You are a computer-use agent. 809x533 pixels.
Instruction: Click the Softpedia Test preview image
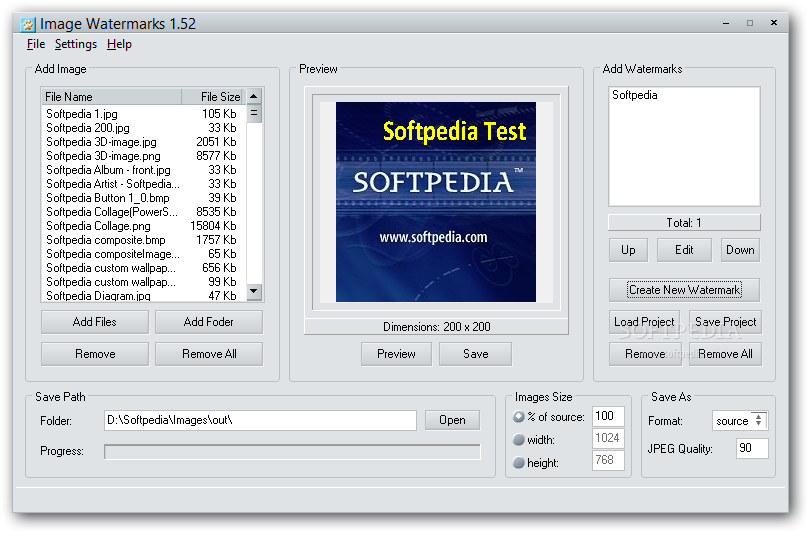[x=436, y=202]
